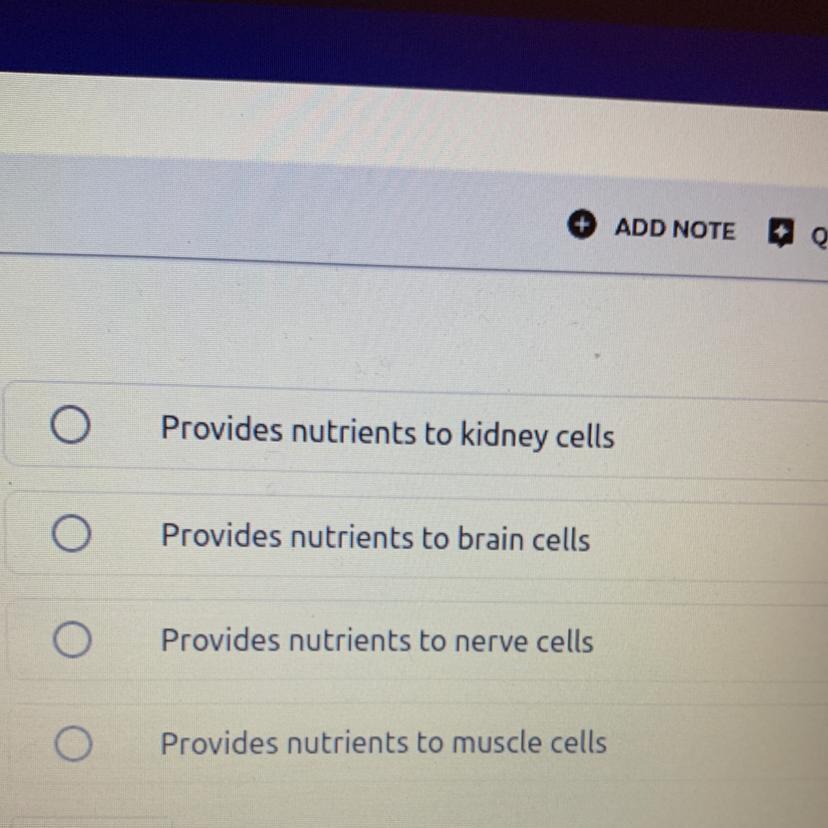Screen dimensions: 828x828
Task: Mark the muscle cells radio circle
Action: 73,743
